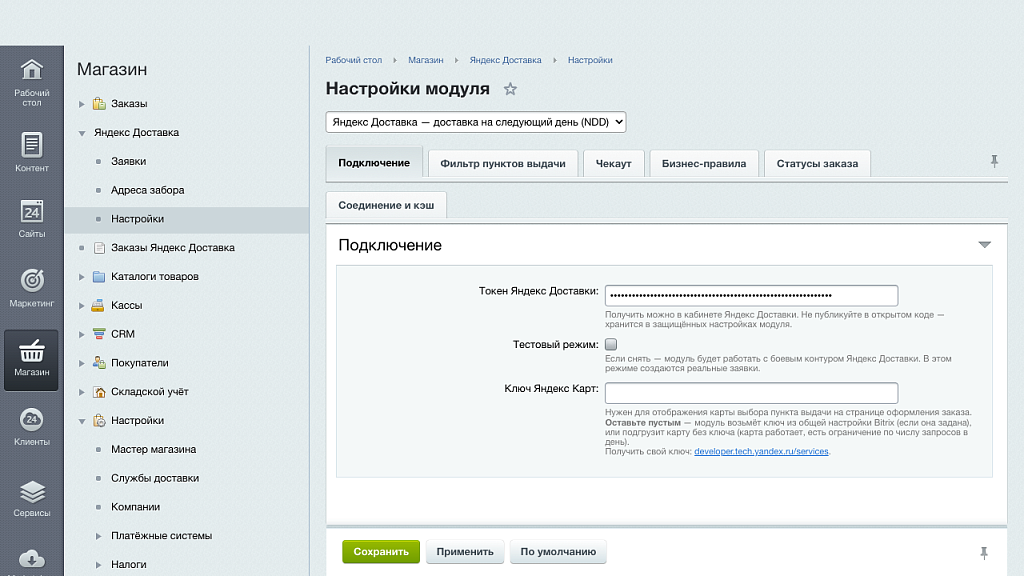Select the Соединение и кэш sub-tab

pyautogui.click(x=386, y=205)
